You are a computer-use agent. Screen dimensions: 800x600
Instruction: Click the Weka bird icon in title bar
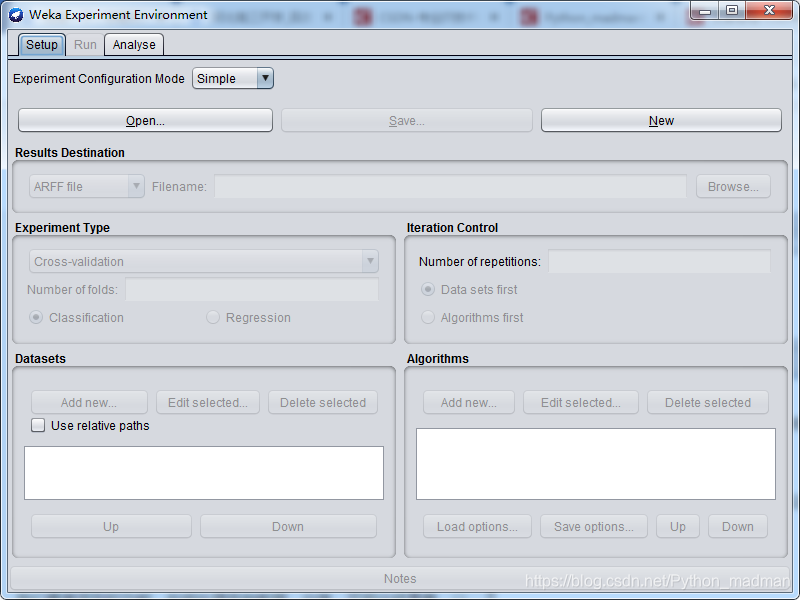[16, 15]
